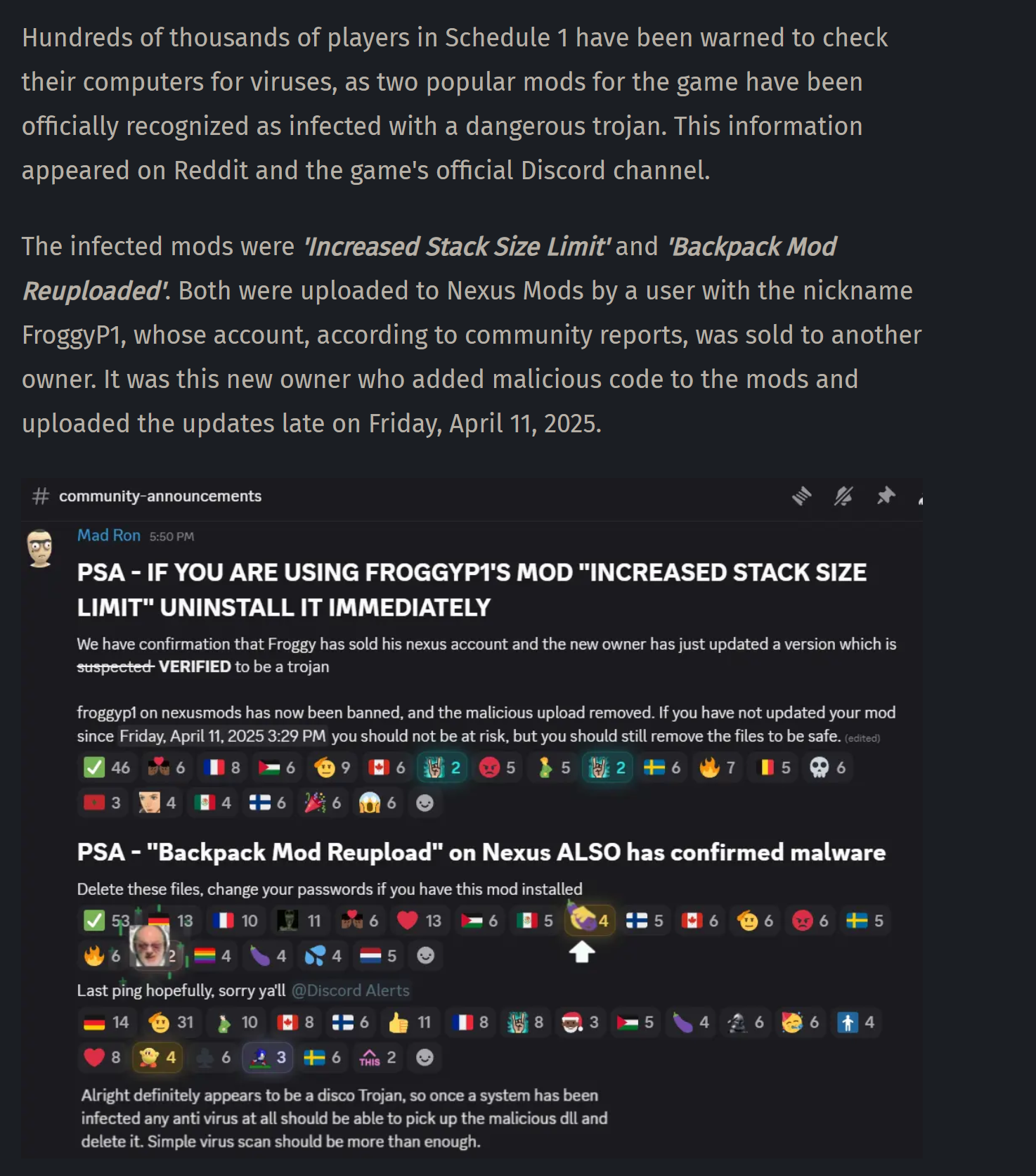The image size is (1036, 1176).
Task: Toggle the green checkmark reaction with 53
Action: (x=107, y=921)
